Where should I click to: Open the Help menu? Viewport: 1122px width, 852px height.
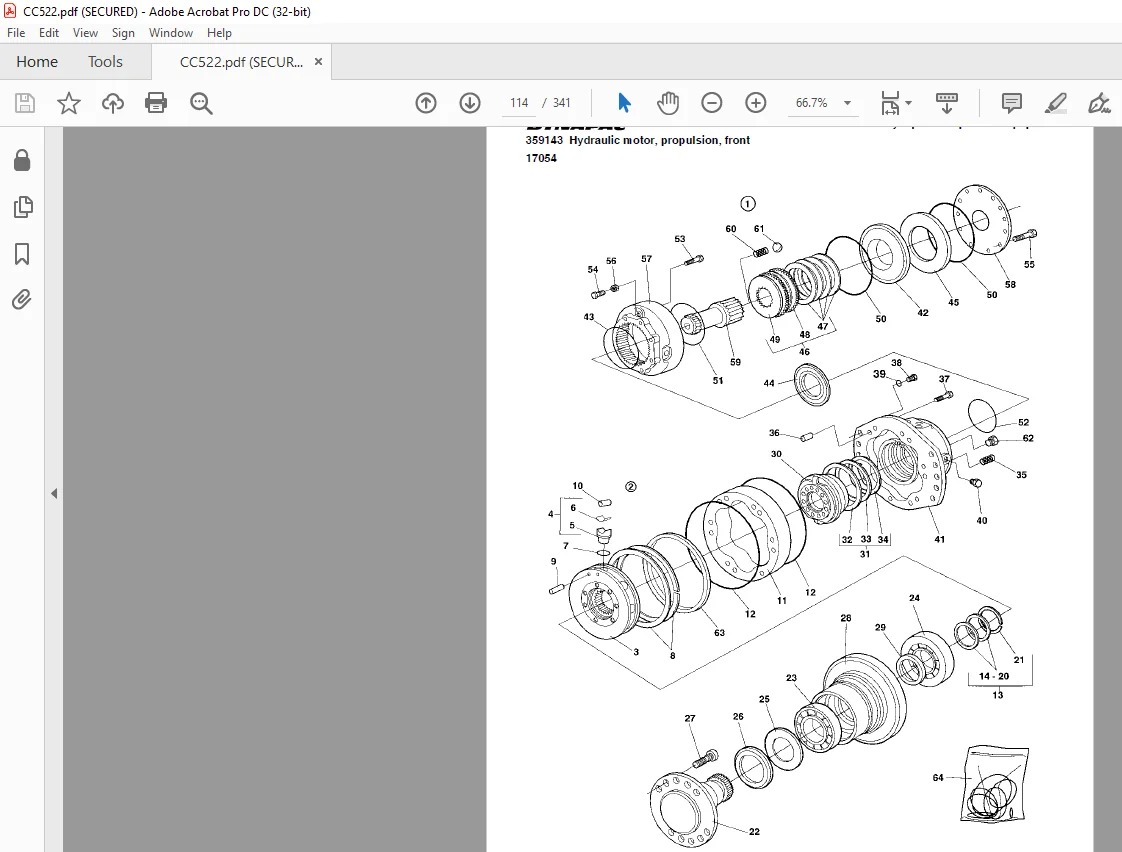pyautogui.click(x=219, y=33)
